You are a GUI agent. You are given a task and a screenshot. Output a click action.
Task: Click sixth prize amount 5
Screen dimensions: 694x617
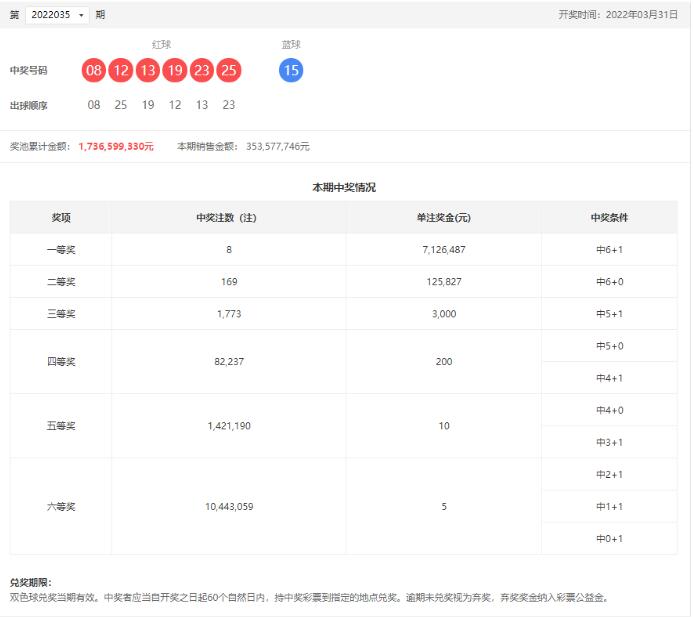443,506
